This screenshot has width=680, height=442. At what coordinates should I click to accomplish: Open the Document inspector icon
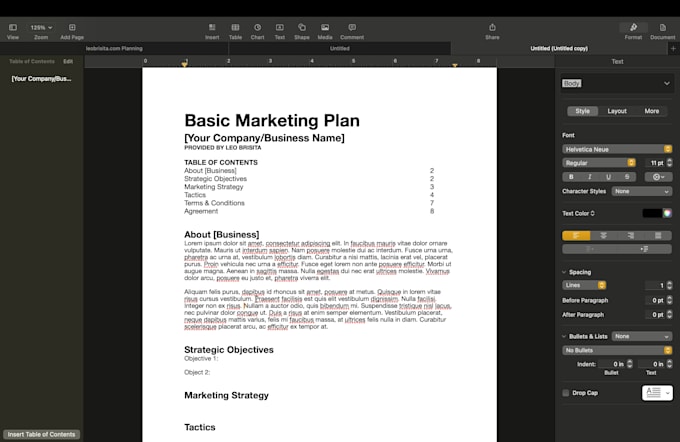click(x=663, y=28)
